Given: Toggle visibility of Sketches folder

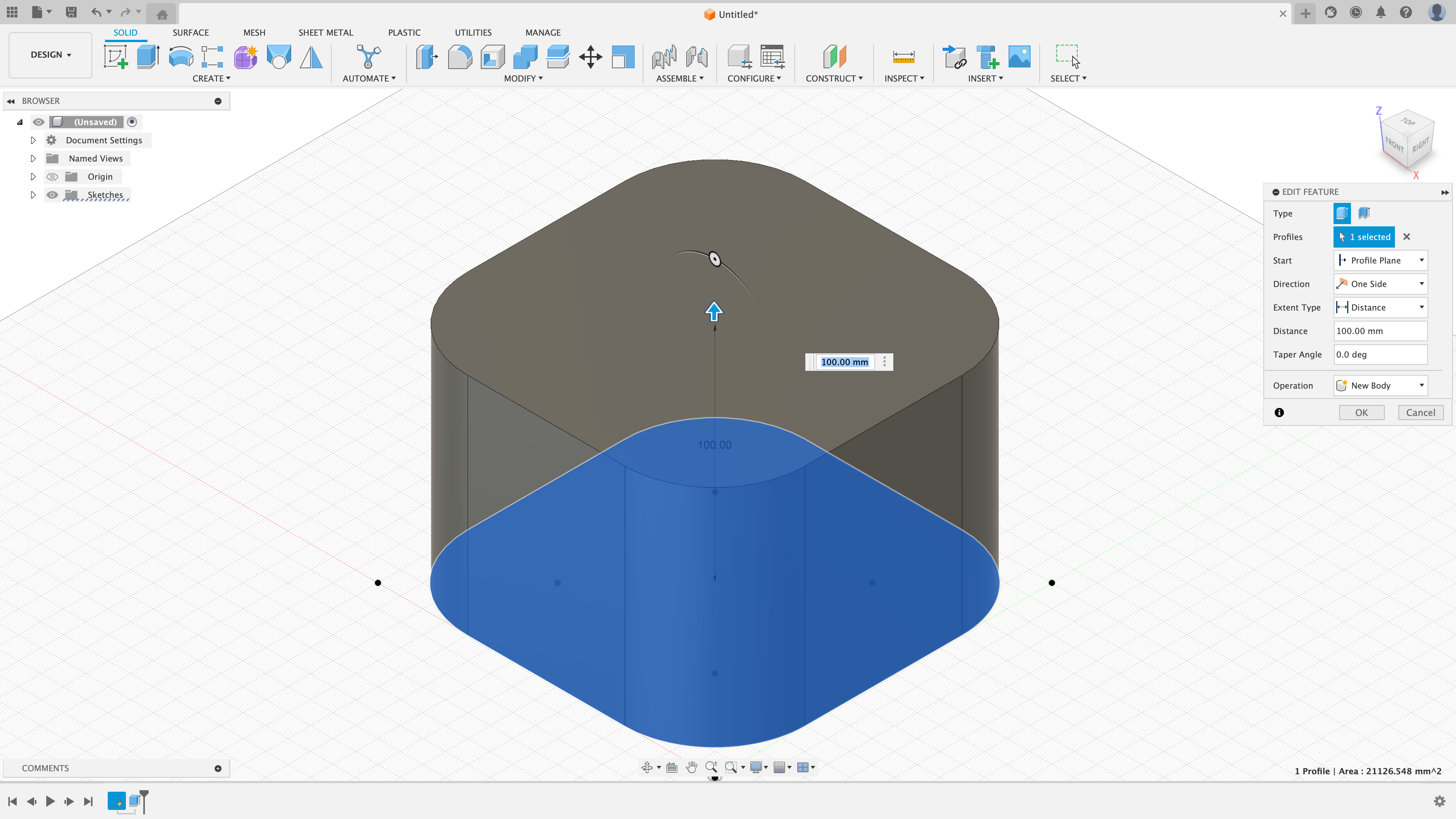Looking at the screenshot, I should point(52,195).
